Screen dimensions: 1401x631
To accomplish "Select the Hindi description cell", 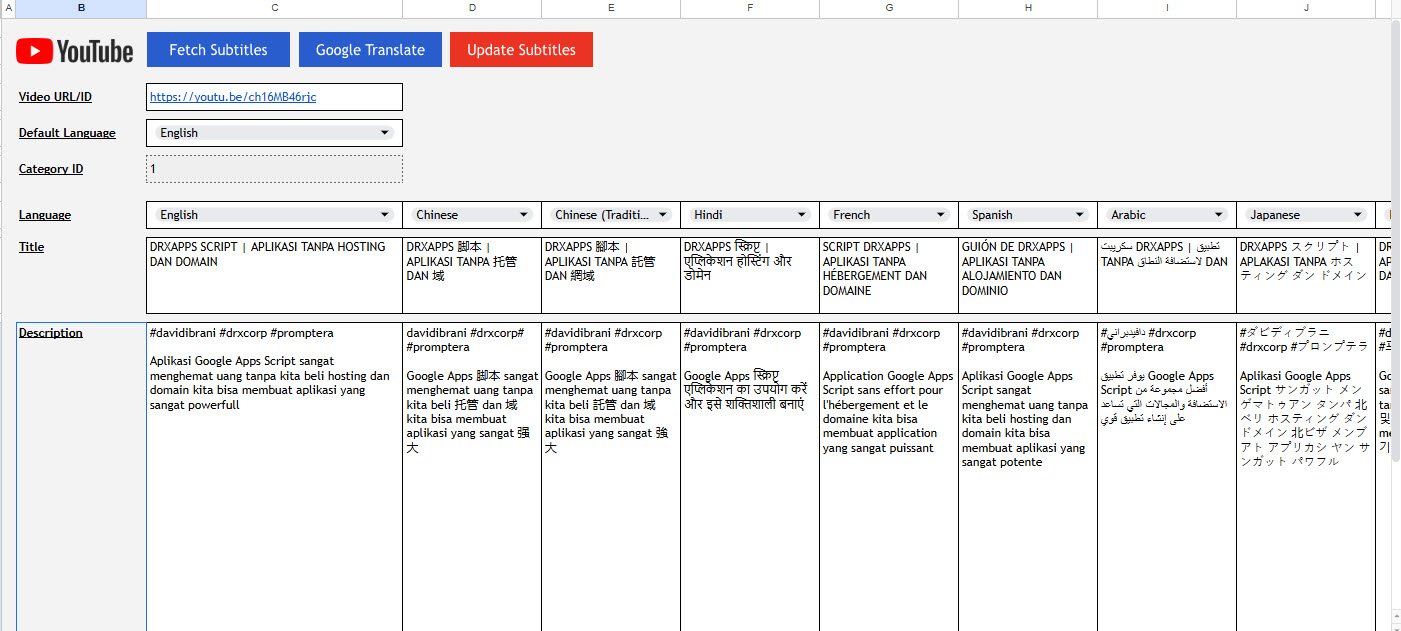I will click(750, 477).
